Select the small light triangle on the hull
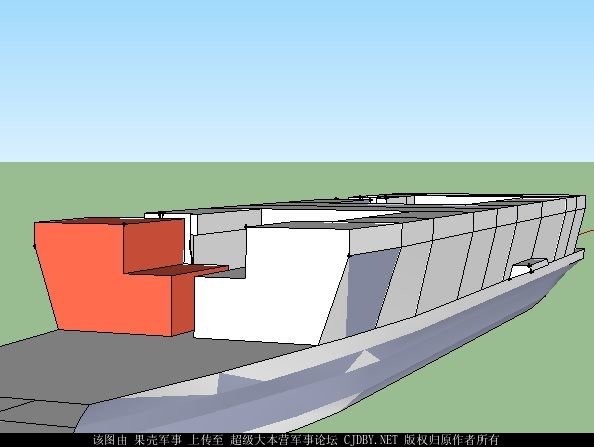The width and height of the screenshot is (594, 447). point(362,361)
